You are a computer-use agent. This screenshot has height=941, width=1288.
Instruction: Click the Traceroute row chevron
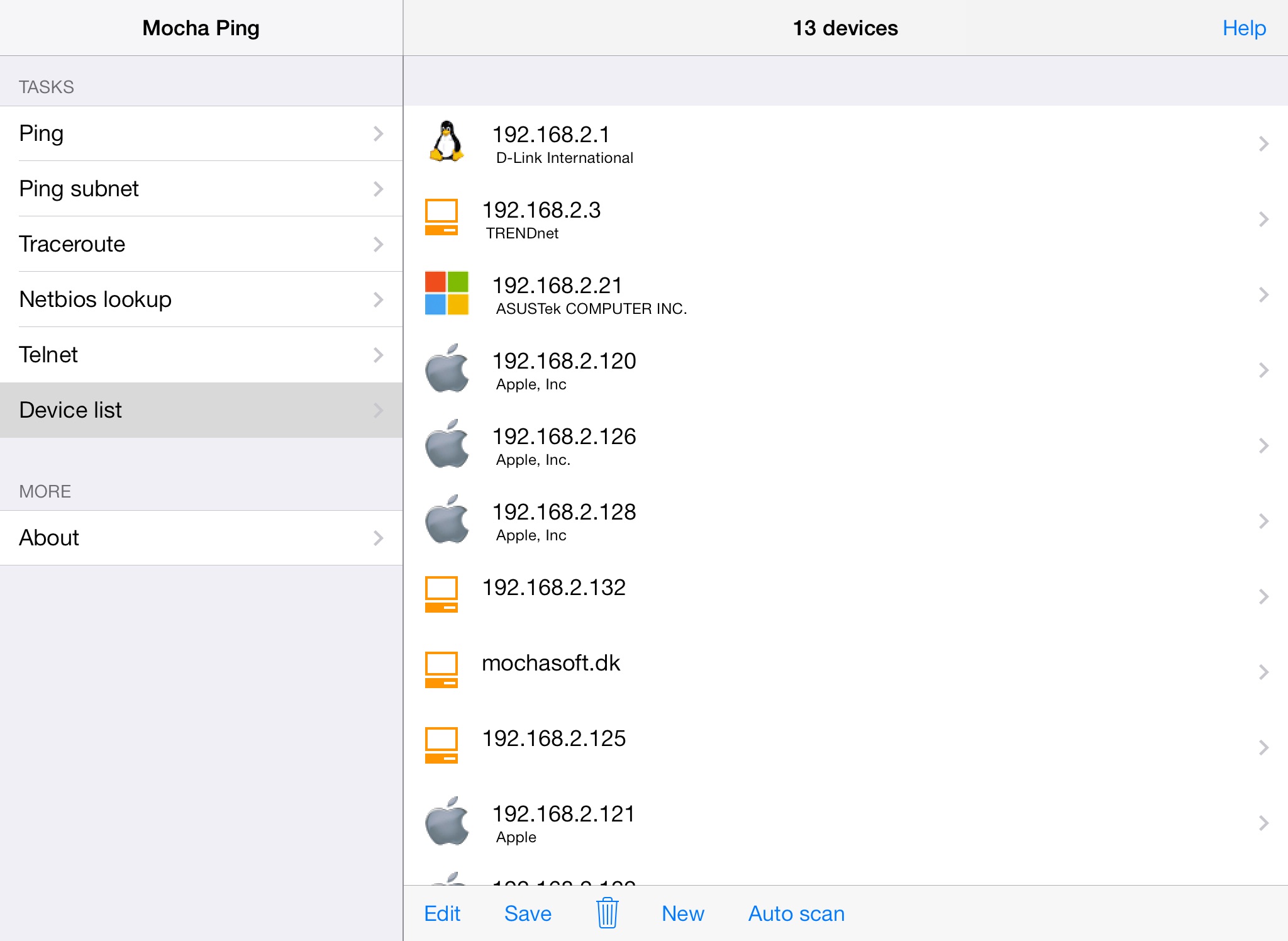[x=378, y=244]
